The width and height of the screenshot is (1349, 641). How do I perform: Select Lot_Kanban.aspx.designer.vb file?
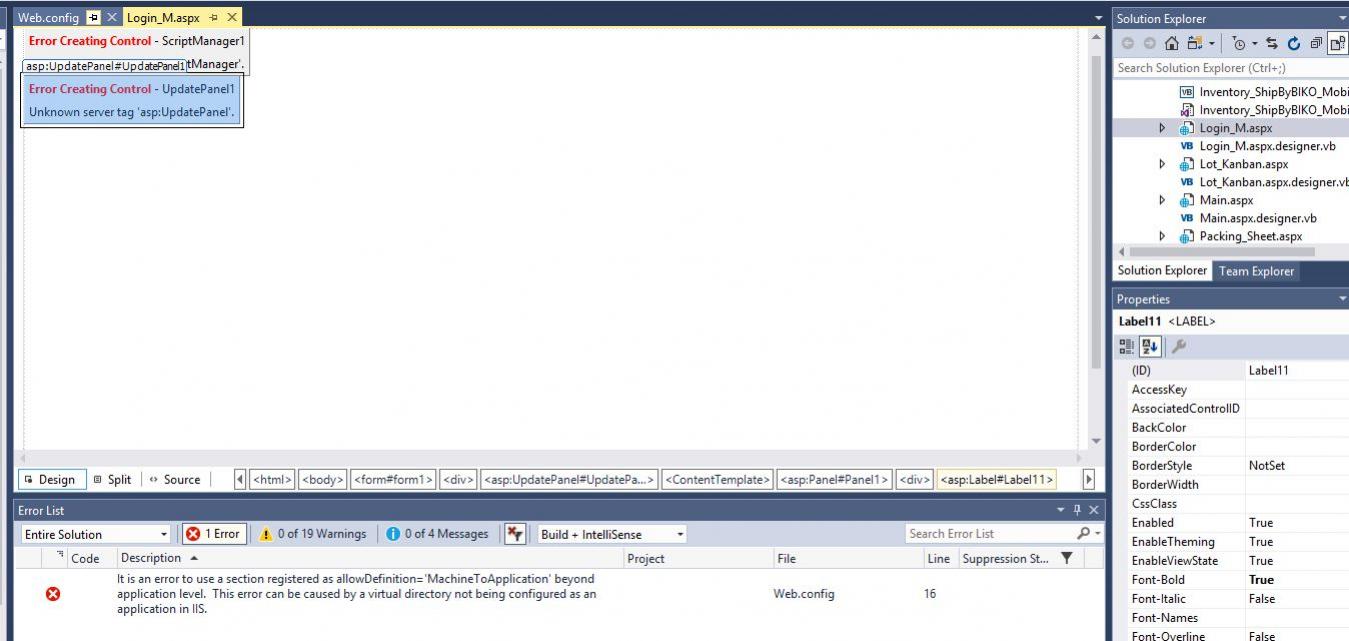click(1273, 182)
